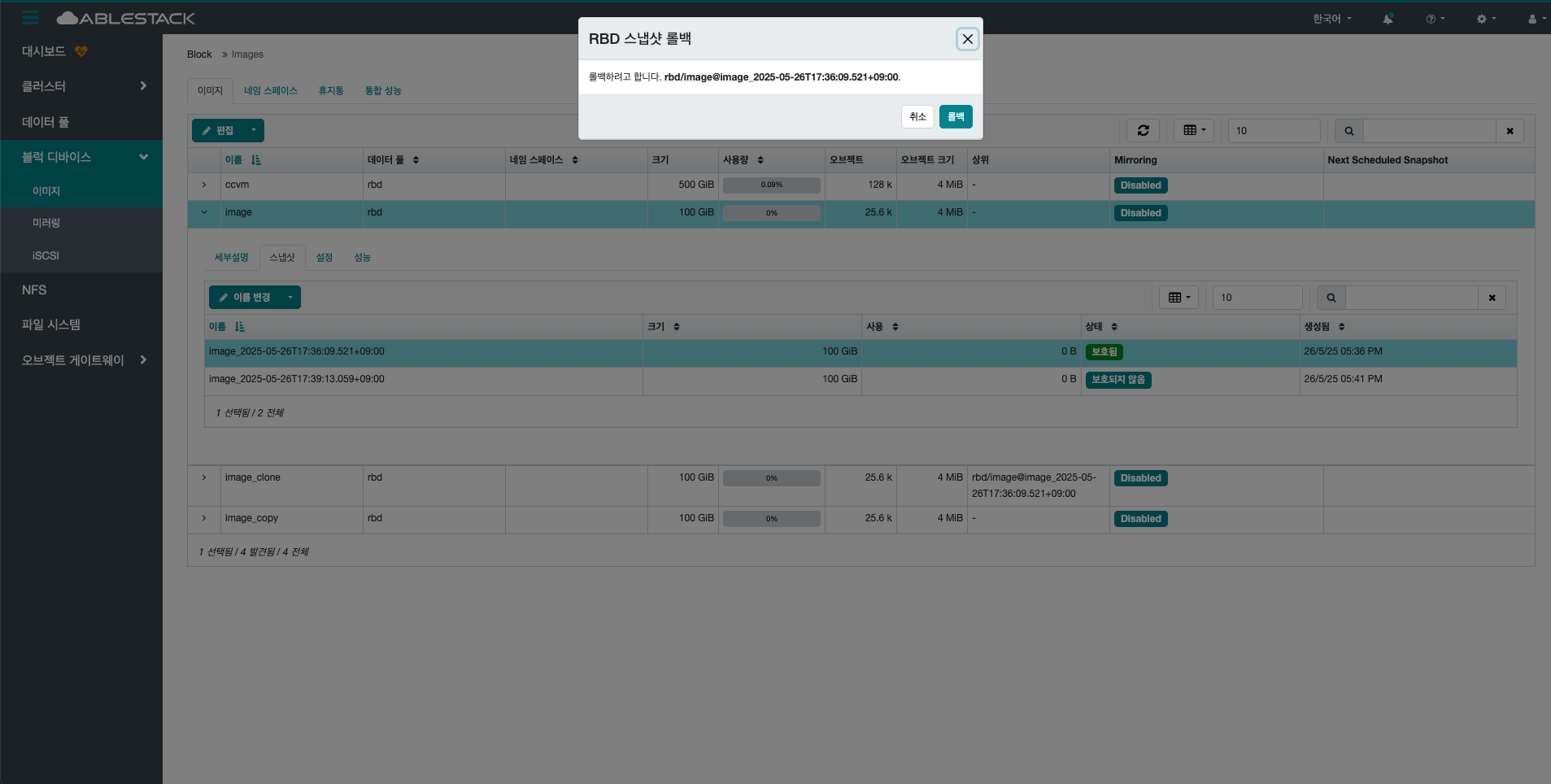Open the 편집 button dropdown caret

tap(254, 130)
